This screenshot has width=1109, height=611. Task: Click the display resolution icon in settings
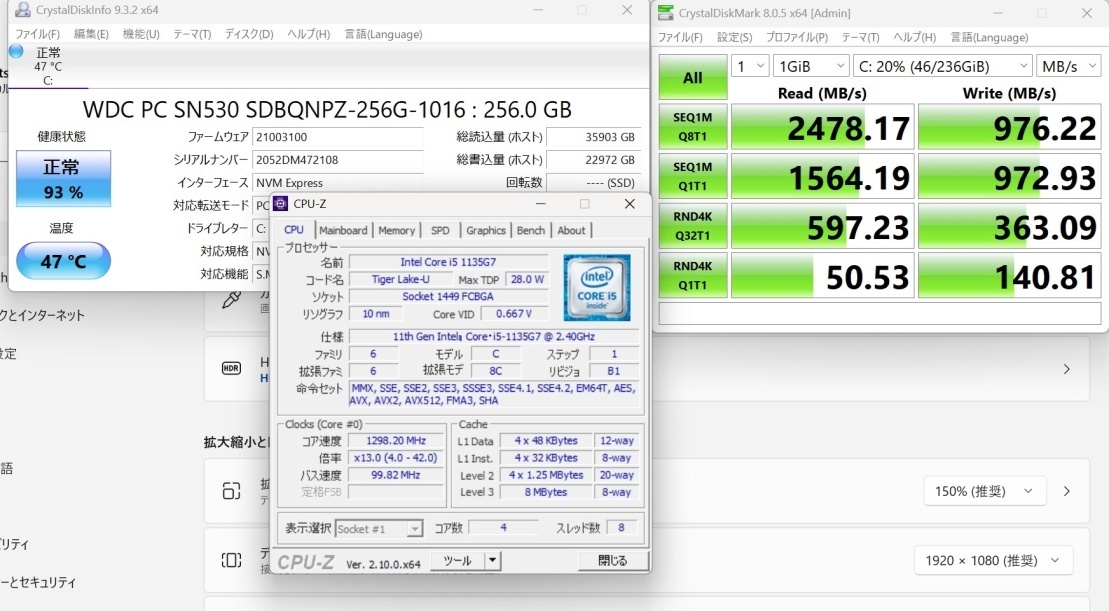tap(231, 560)
